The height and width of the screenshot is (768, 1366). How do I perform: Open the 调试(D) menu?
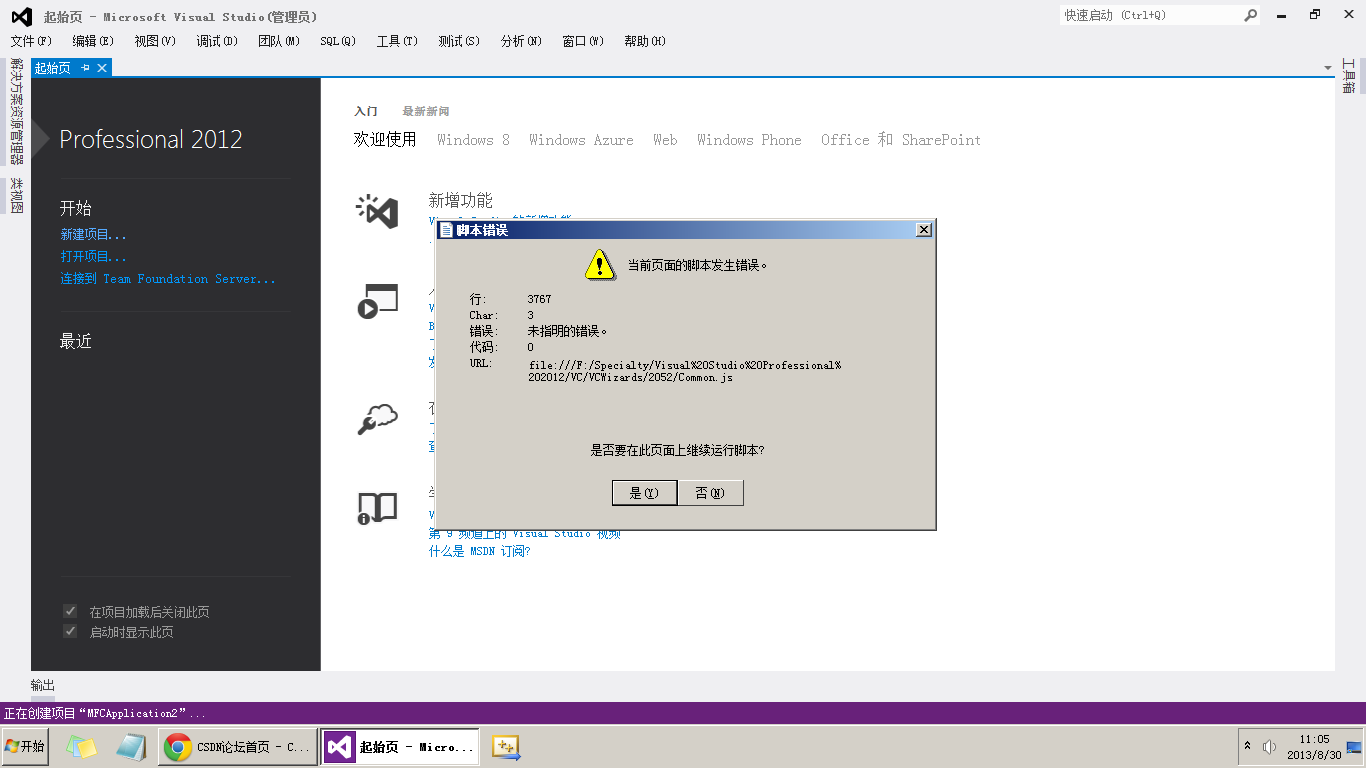tap(216, 41)
